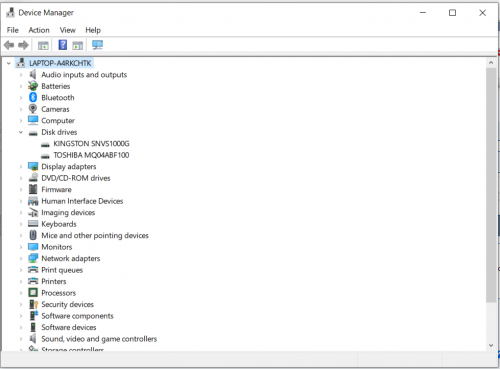Expand the Keyboards node
Image resolution: width=500 pixels, height=369 pixels.
tap(21, 224)
